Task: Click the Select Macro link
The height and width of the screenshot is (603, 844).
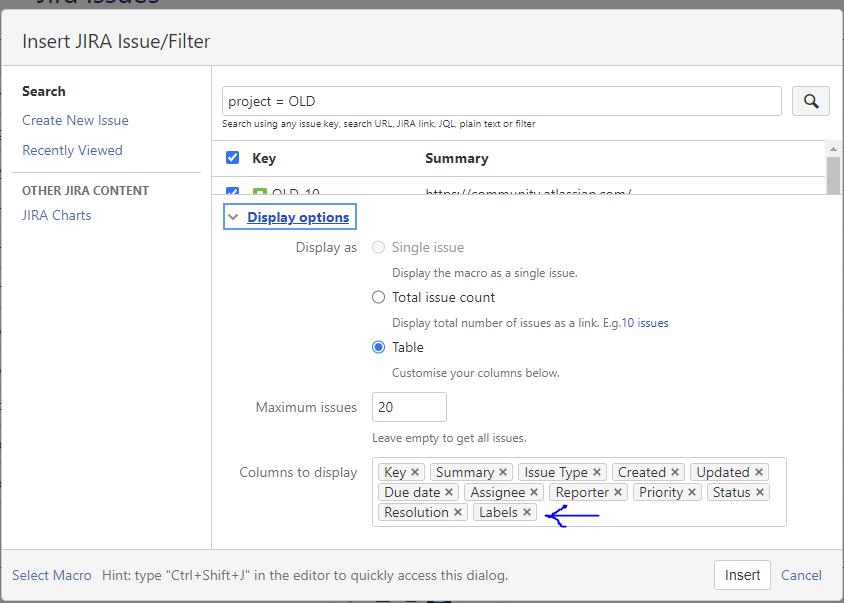Action: (x=52, y=575)
